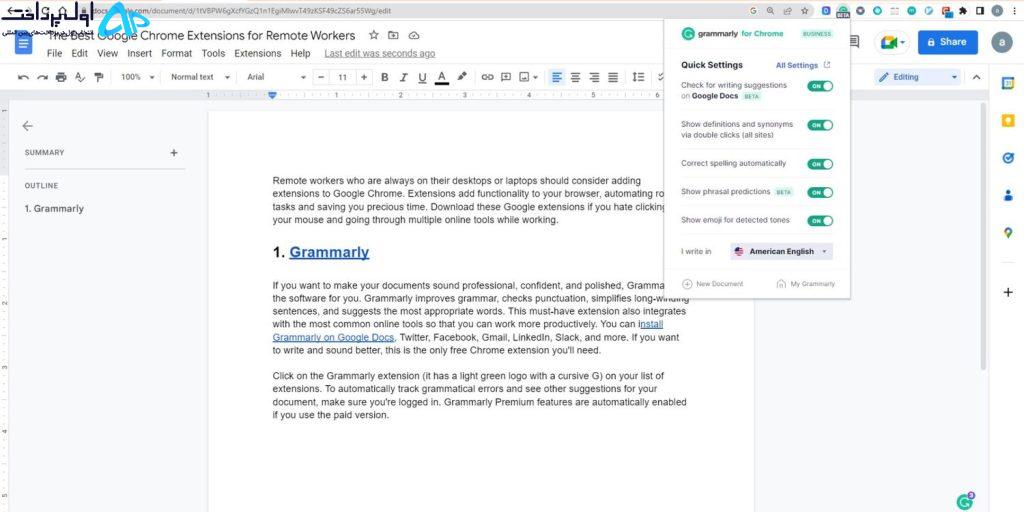
Task: Open the Normal text style dropdown
Action: 200,77
